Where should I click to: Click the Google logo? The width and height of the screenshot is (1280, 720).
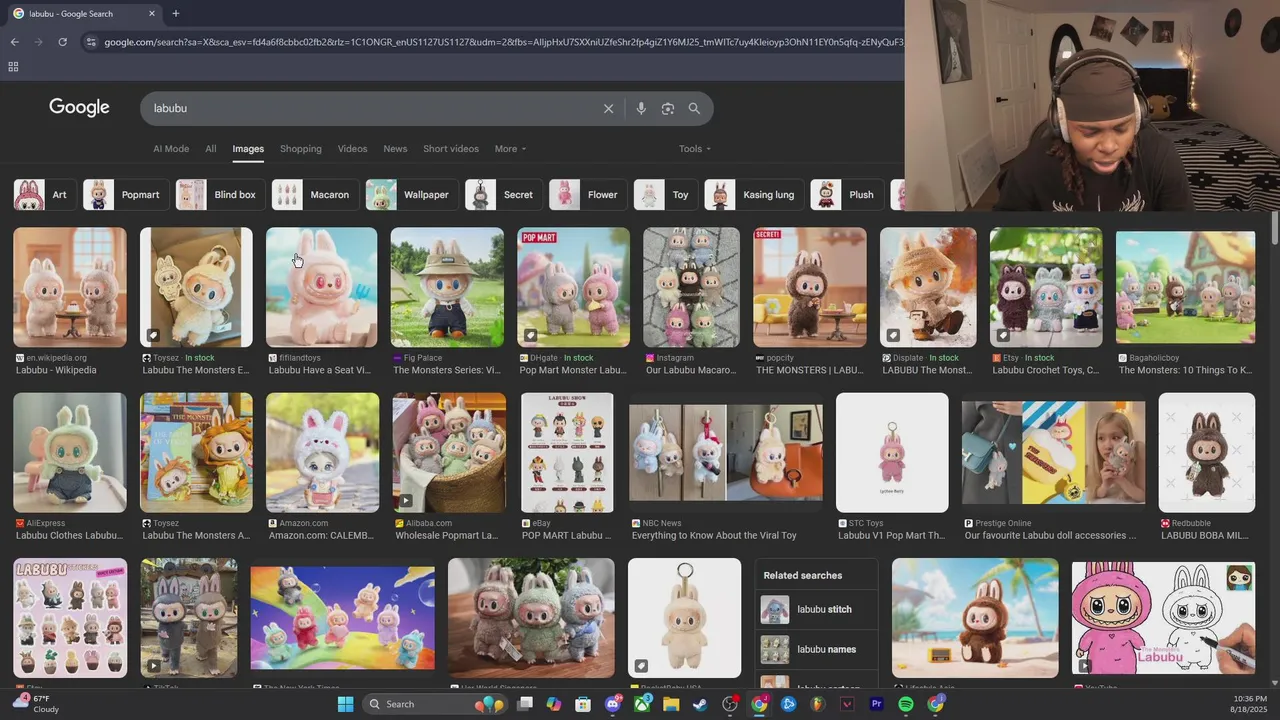[79, 108]
